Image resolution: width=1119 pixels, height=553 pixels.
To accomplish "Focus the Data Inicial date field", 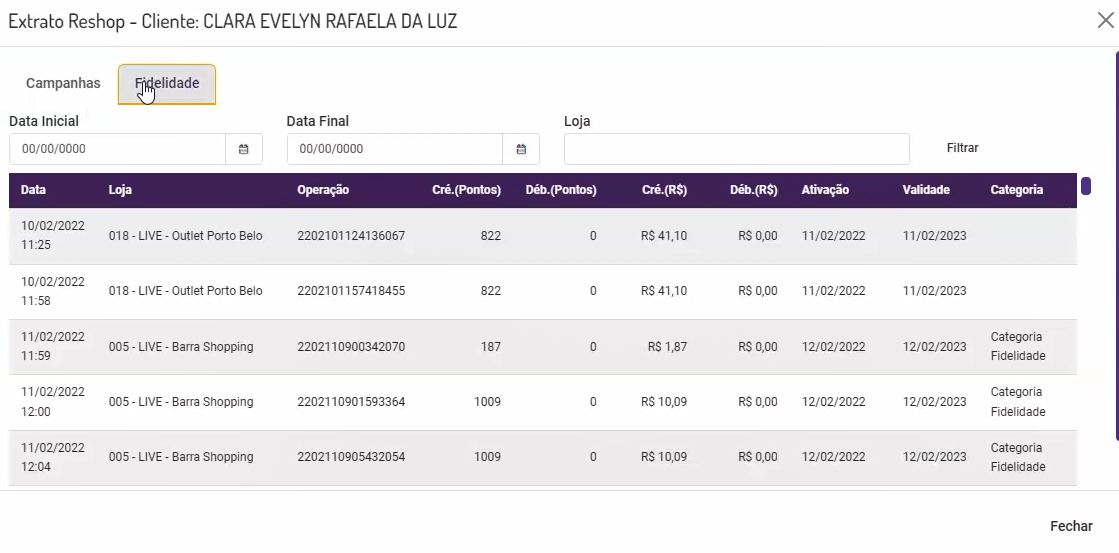I will pyautogui.click(x=117, y=149).
